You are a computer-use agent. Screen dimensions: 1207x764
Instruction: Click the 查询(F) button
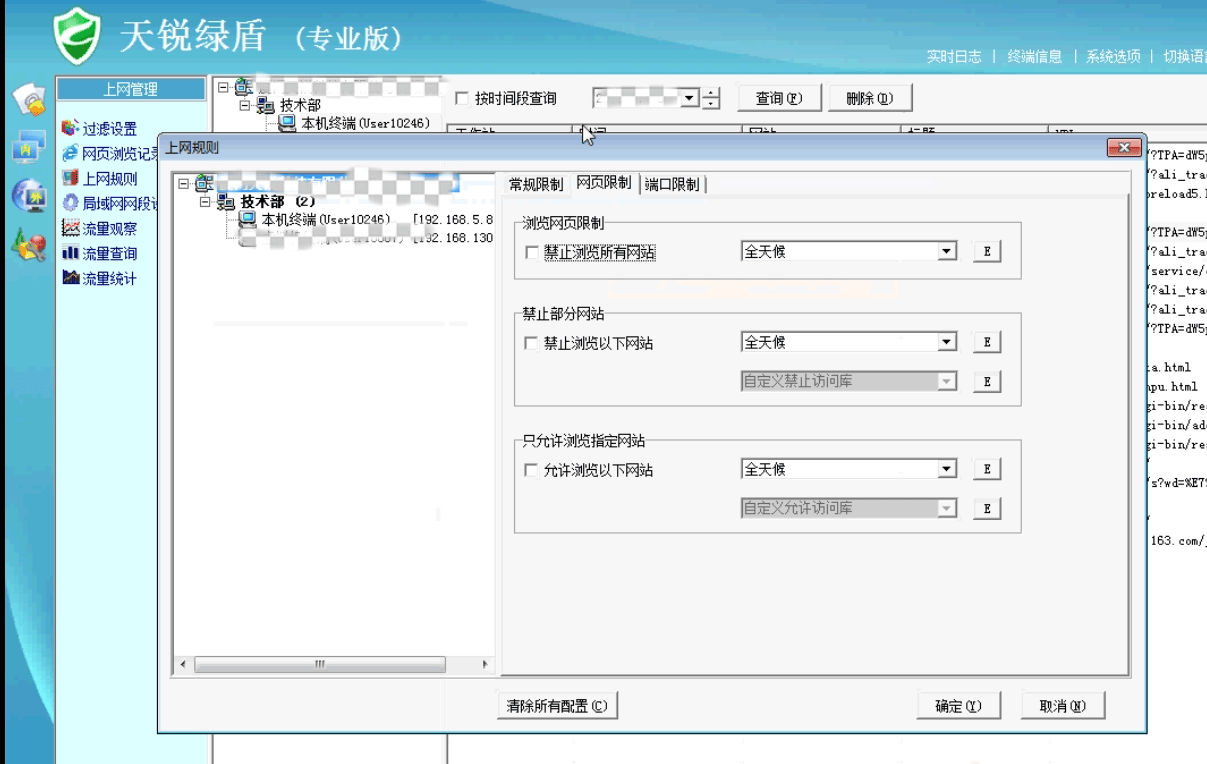point(779,98)
